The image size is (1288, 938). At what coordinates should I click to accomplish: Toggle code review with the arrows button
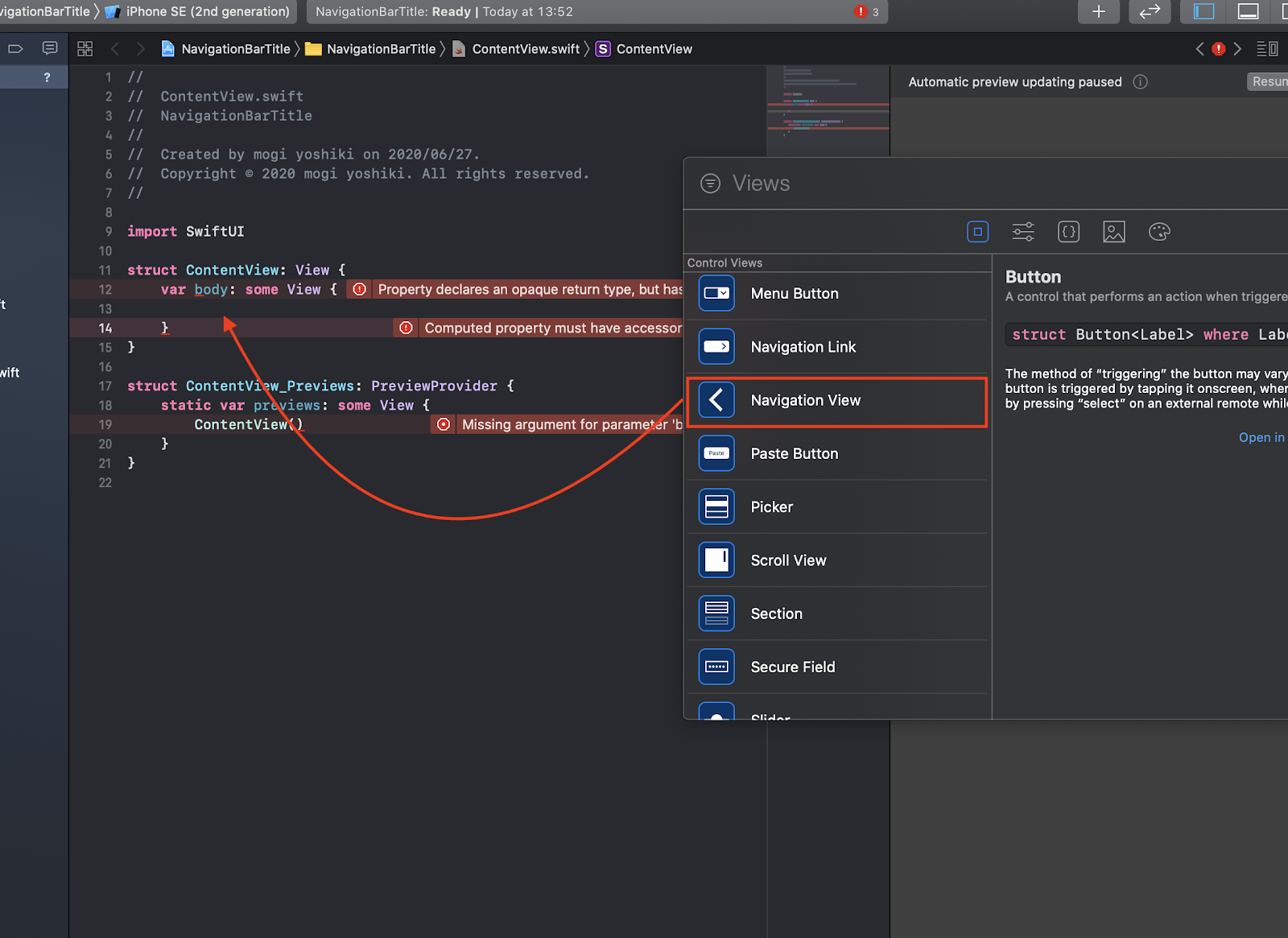coord(1150,11)
